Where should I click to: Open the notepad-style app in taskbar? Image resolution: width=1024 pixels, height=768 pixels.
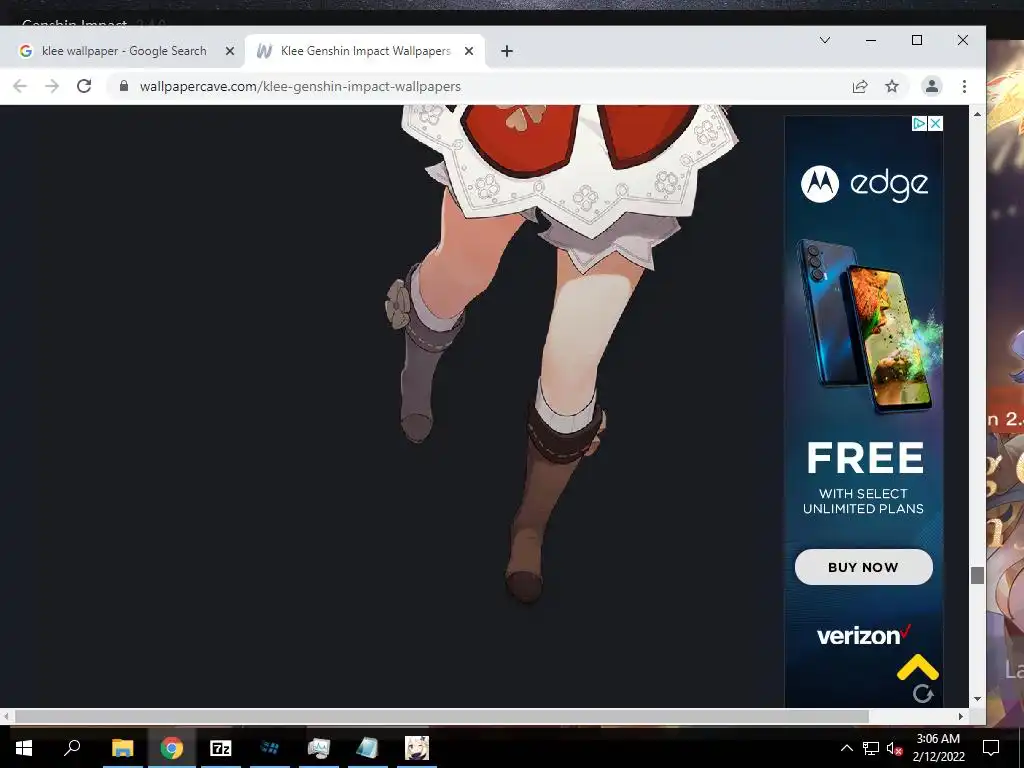368,748
